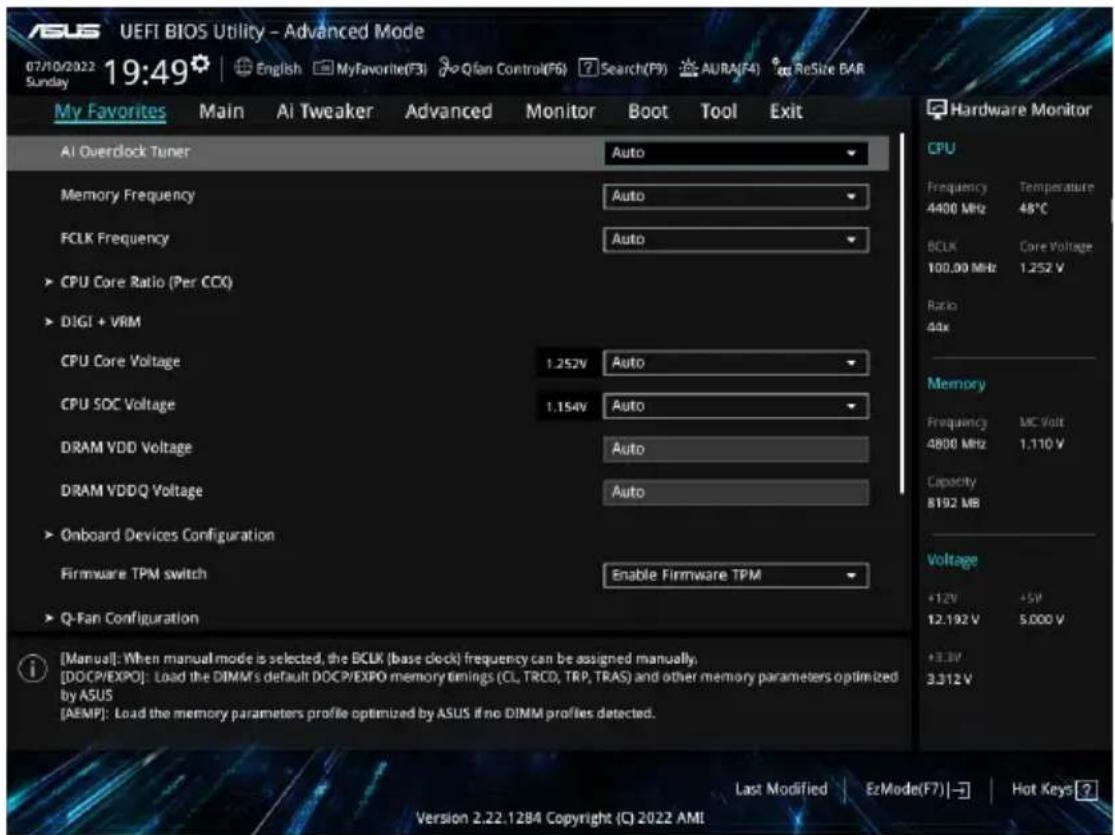Open the Tool tab
Viewport: 1115px width, 835px height.
click(718, 112)
